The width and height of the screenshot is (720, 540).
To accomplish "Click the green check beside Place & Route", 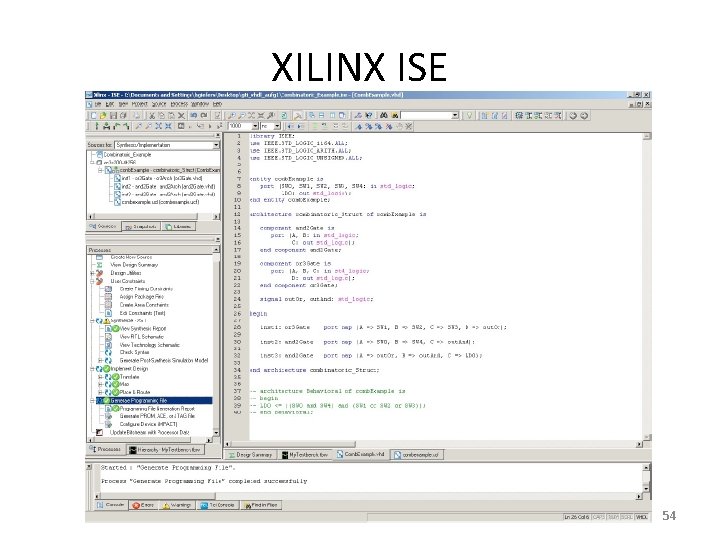I will point(116,392).
